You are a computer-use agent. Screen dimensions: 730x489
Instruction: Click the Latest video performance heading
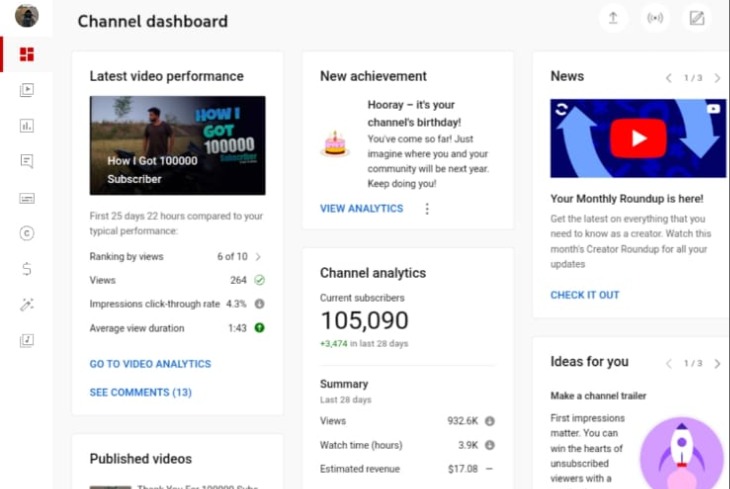[x=167, y=76]
